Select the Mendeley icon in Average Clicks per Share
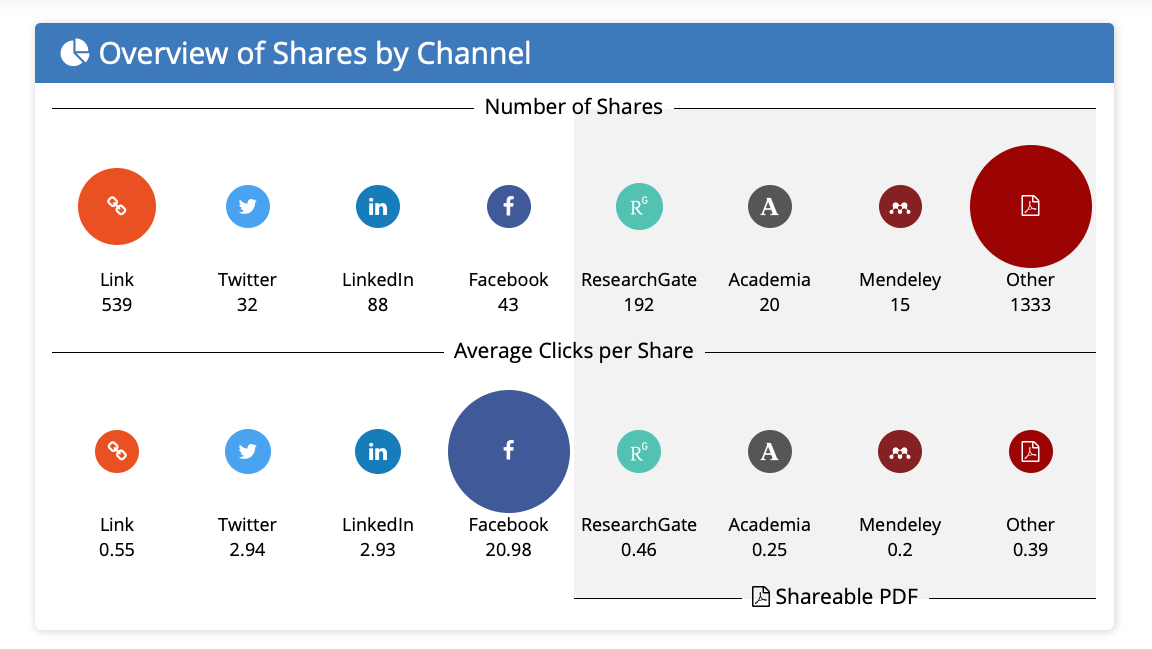The image size is (1152, 649). pyautogui.click(x=899, y=452)
